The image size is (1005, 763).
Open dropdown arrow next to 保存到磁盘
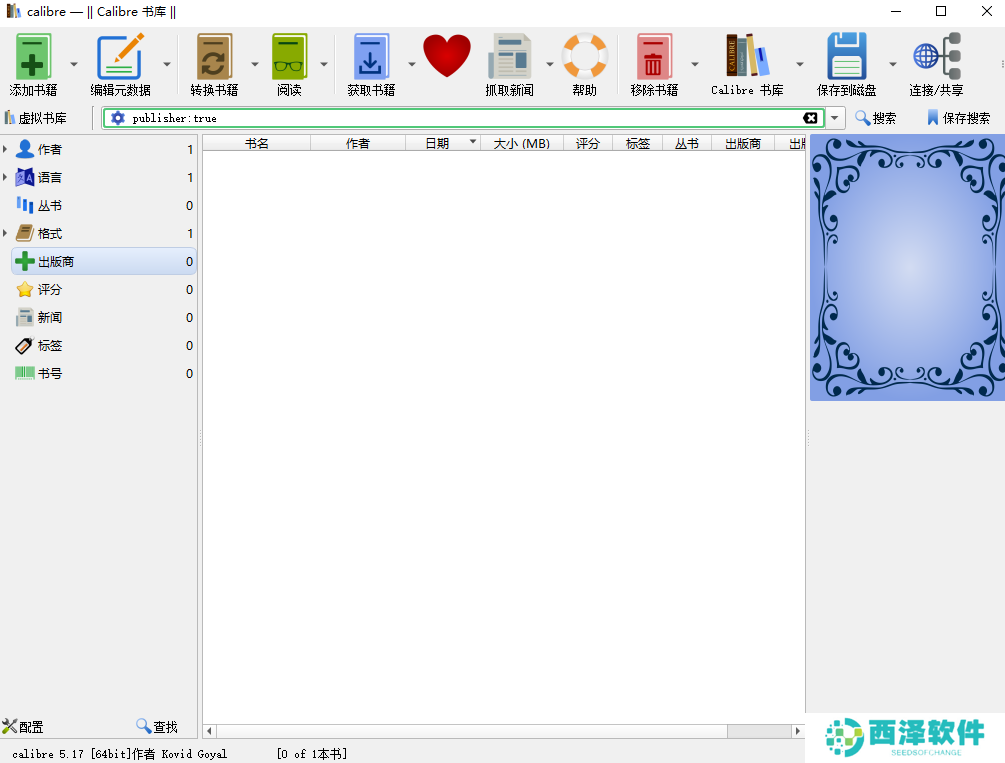click(x=892, y=64)
